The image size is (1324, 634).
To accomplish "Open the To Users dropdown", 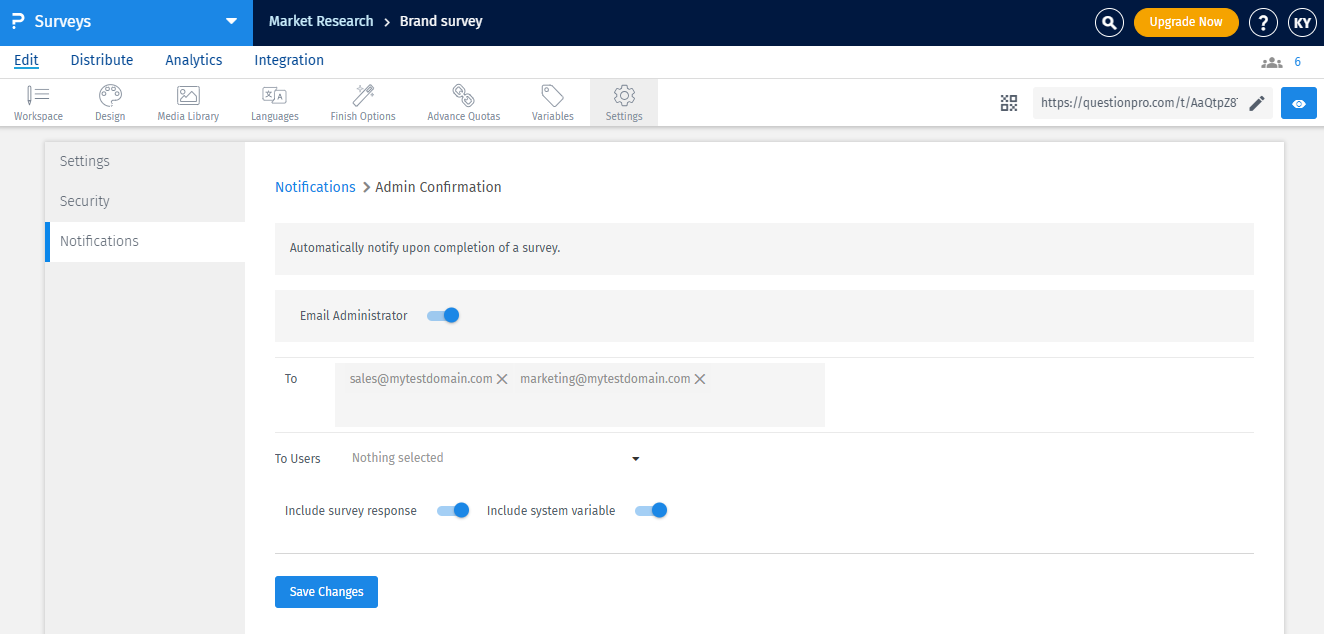I will click(x=494, y=458).
